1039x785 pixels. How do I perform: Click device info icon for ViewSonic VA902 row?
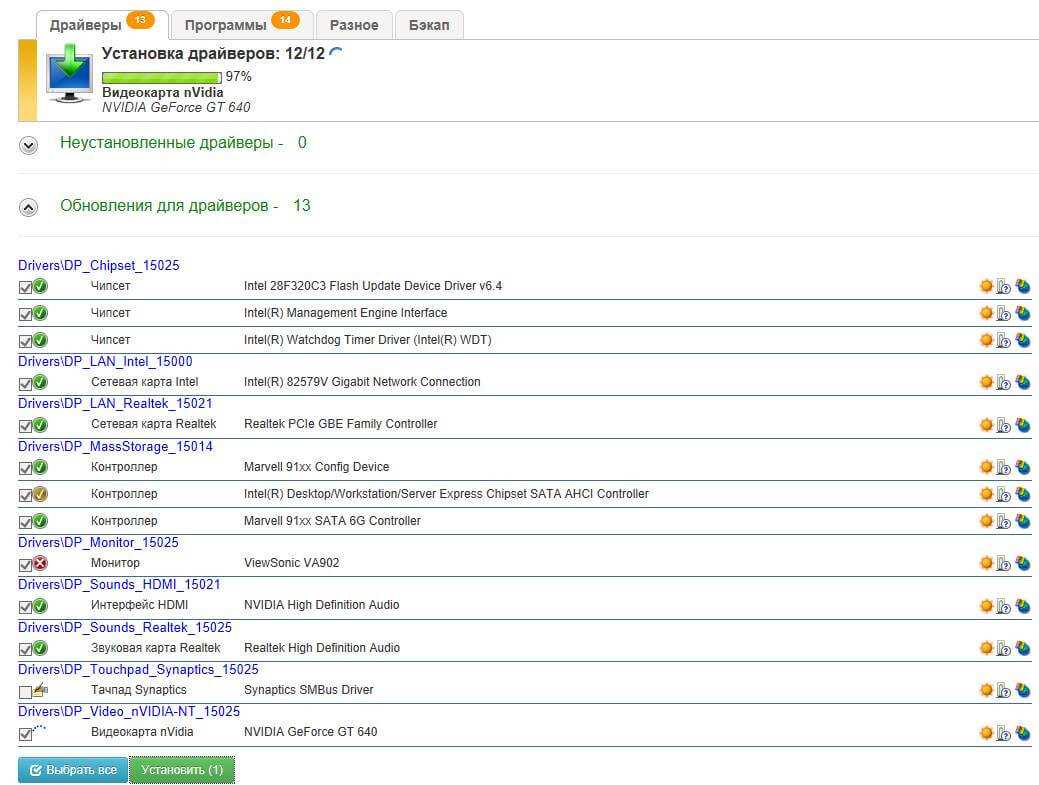tap(1004, 564)
